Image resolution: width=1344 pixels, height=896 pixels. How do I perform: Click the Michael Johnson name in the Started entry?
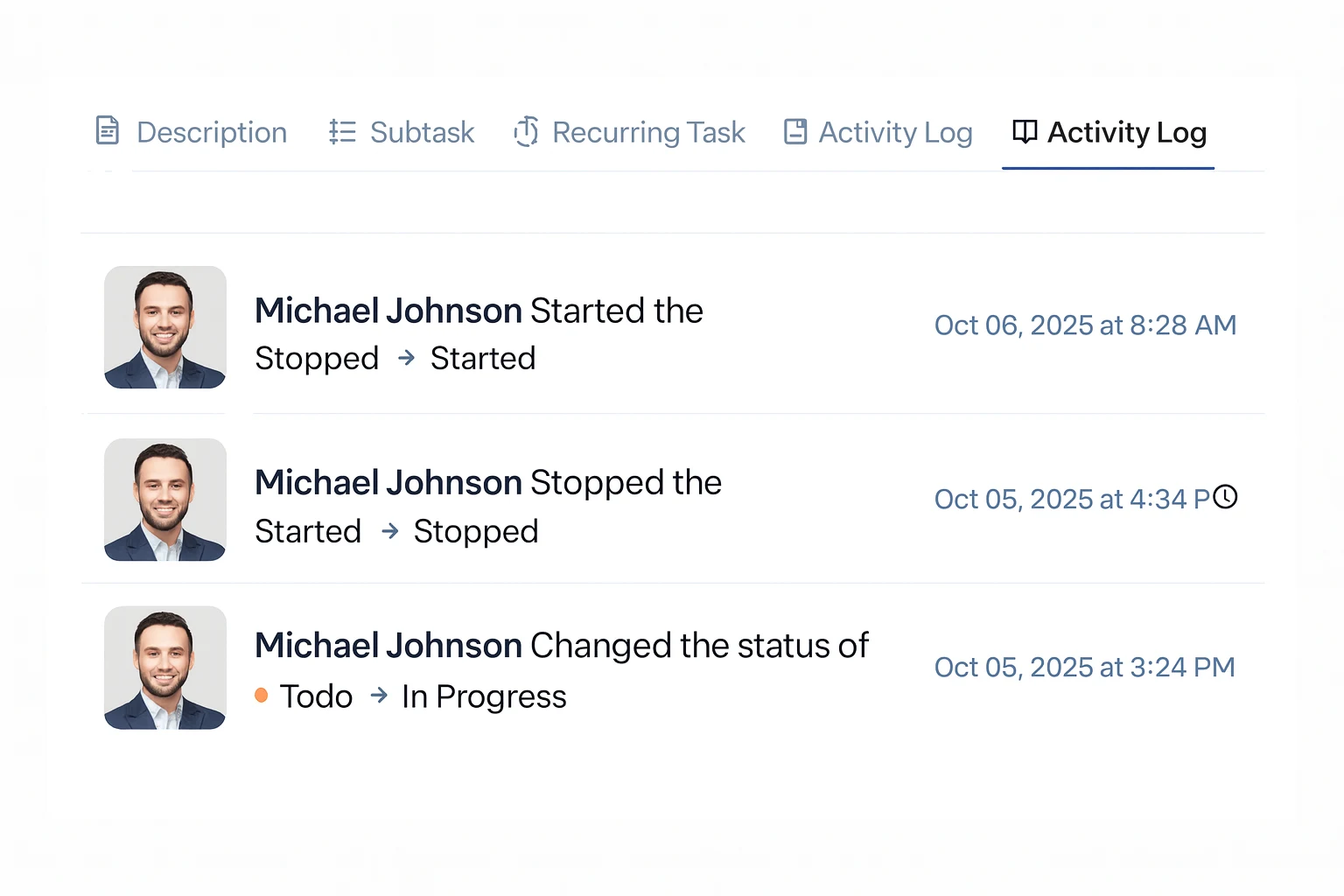coord(388,311)
